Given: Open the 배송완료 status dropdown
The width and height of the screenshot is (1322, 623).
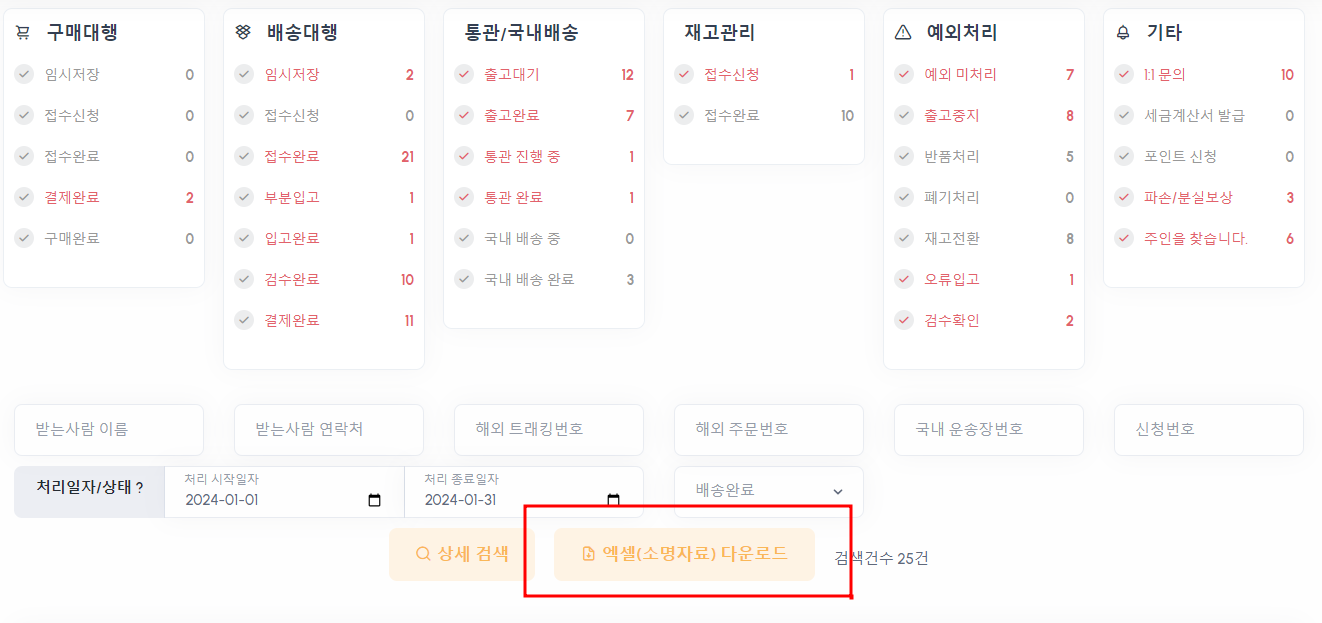Looking at the screenshot, I should click(x=768, y=490).
